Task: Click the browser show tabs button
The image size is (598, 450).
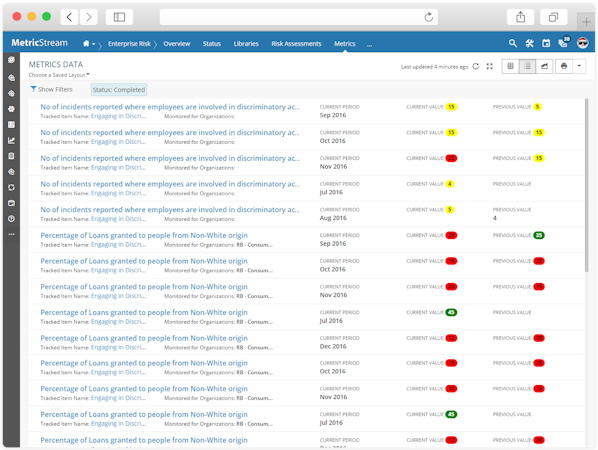Action: point(553,17)
